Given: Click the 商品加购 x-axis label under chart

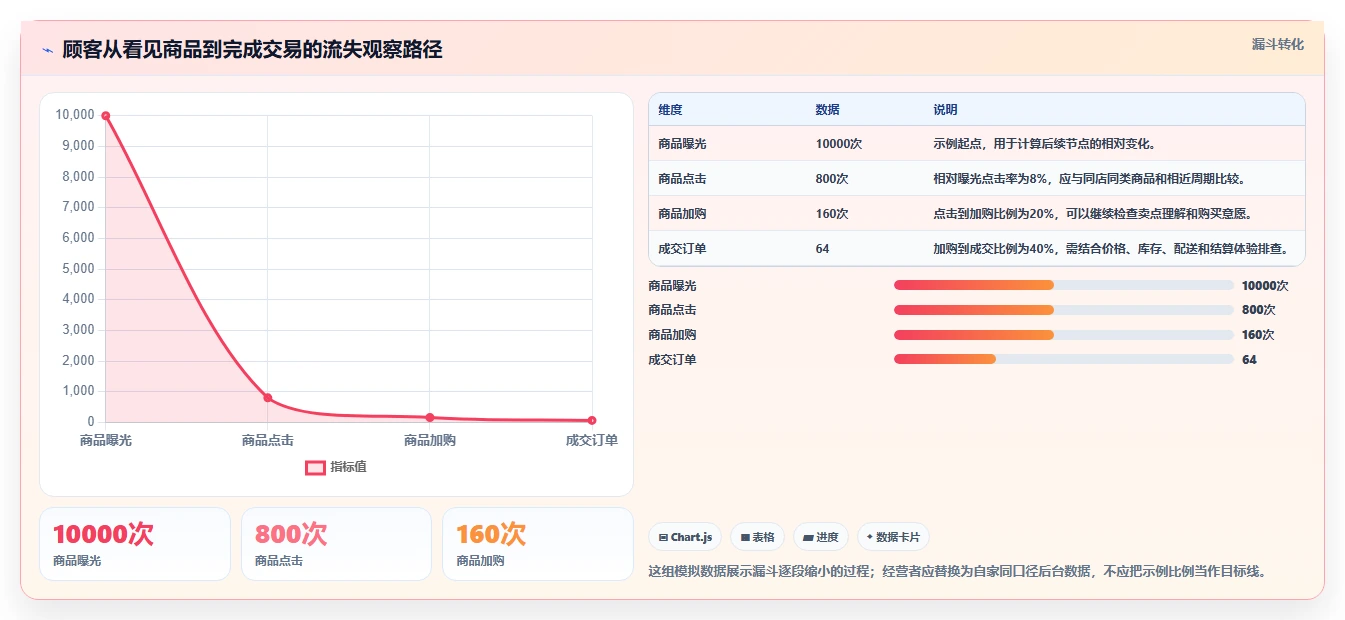Looking at the screenshot, I should 429,440.
